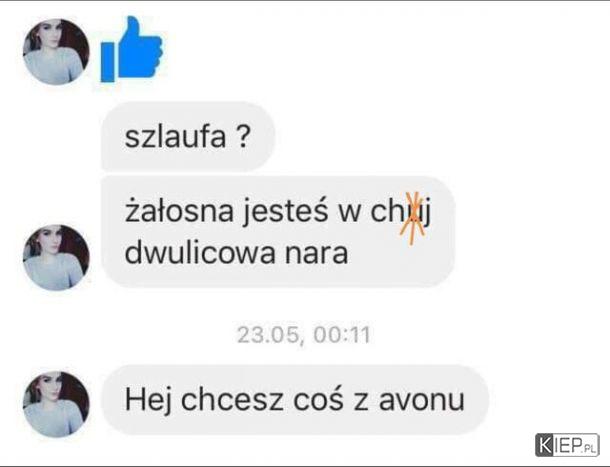The image size is (610, 467).
Task: Click the word 'avonu' in last message
Action: point(422,400)
